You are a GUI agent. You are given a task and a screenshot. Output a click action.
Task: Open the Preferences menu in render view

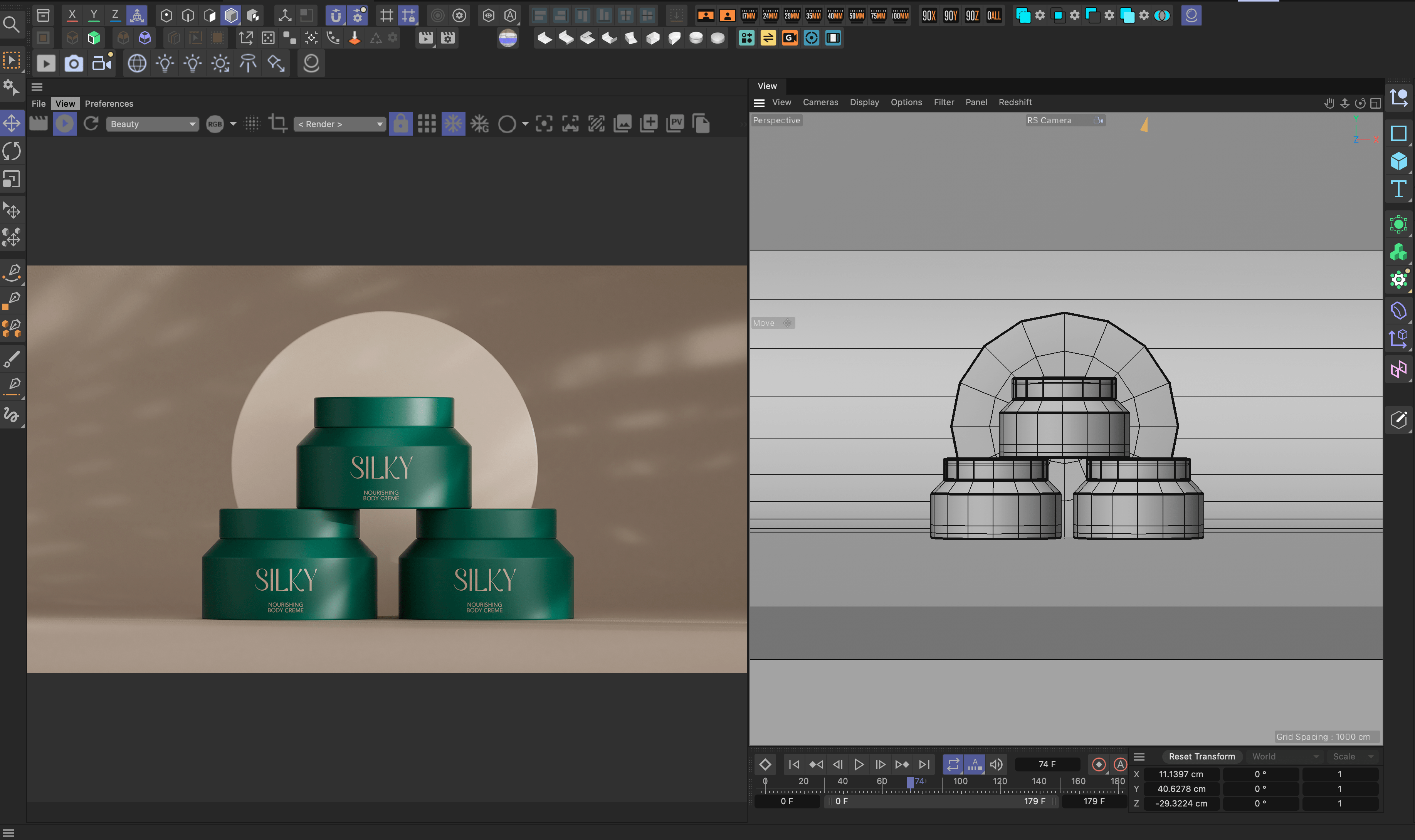(109, 104)
